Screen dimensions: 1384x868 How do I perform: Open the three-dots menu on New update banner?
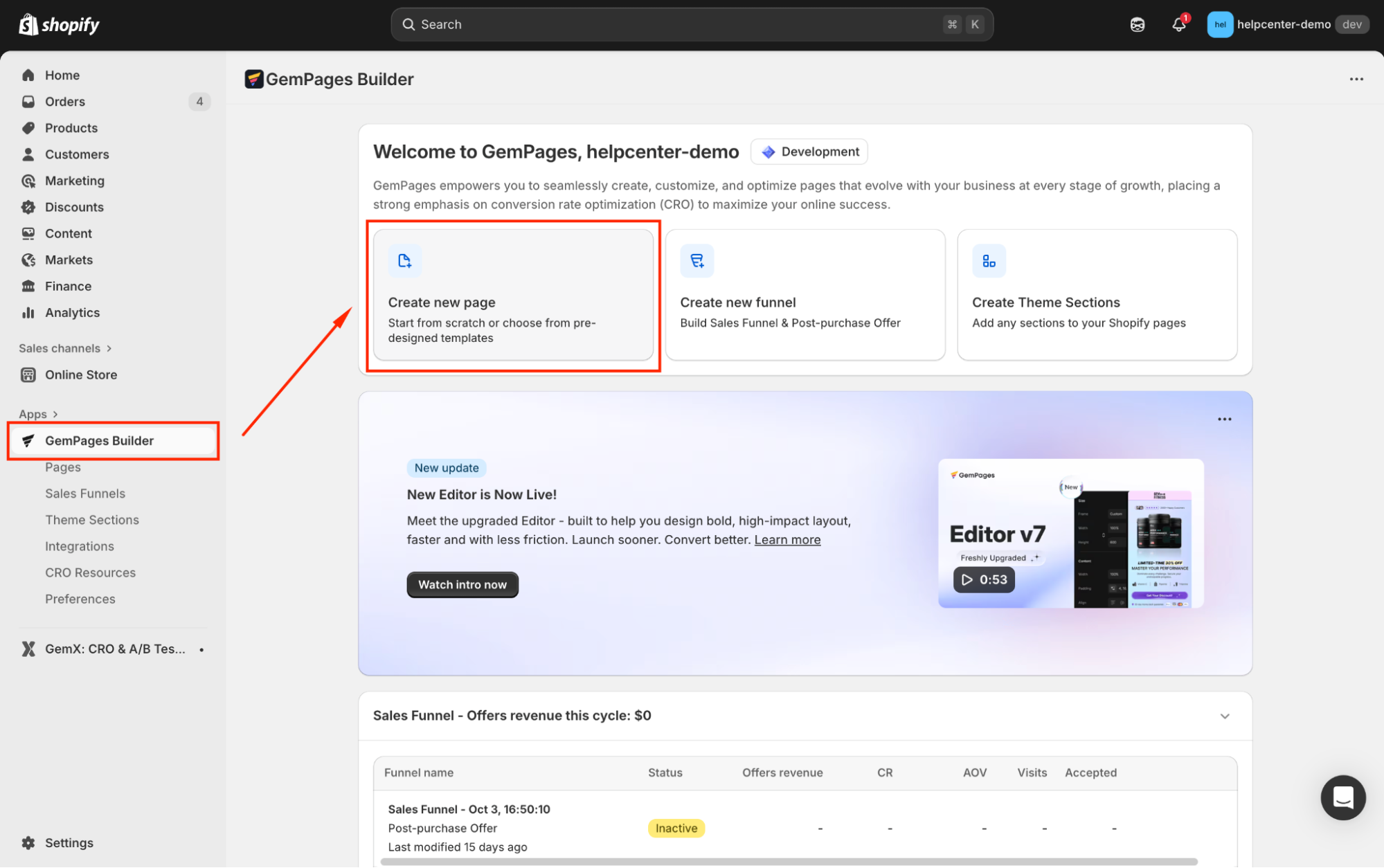pos(1224,419)
